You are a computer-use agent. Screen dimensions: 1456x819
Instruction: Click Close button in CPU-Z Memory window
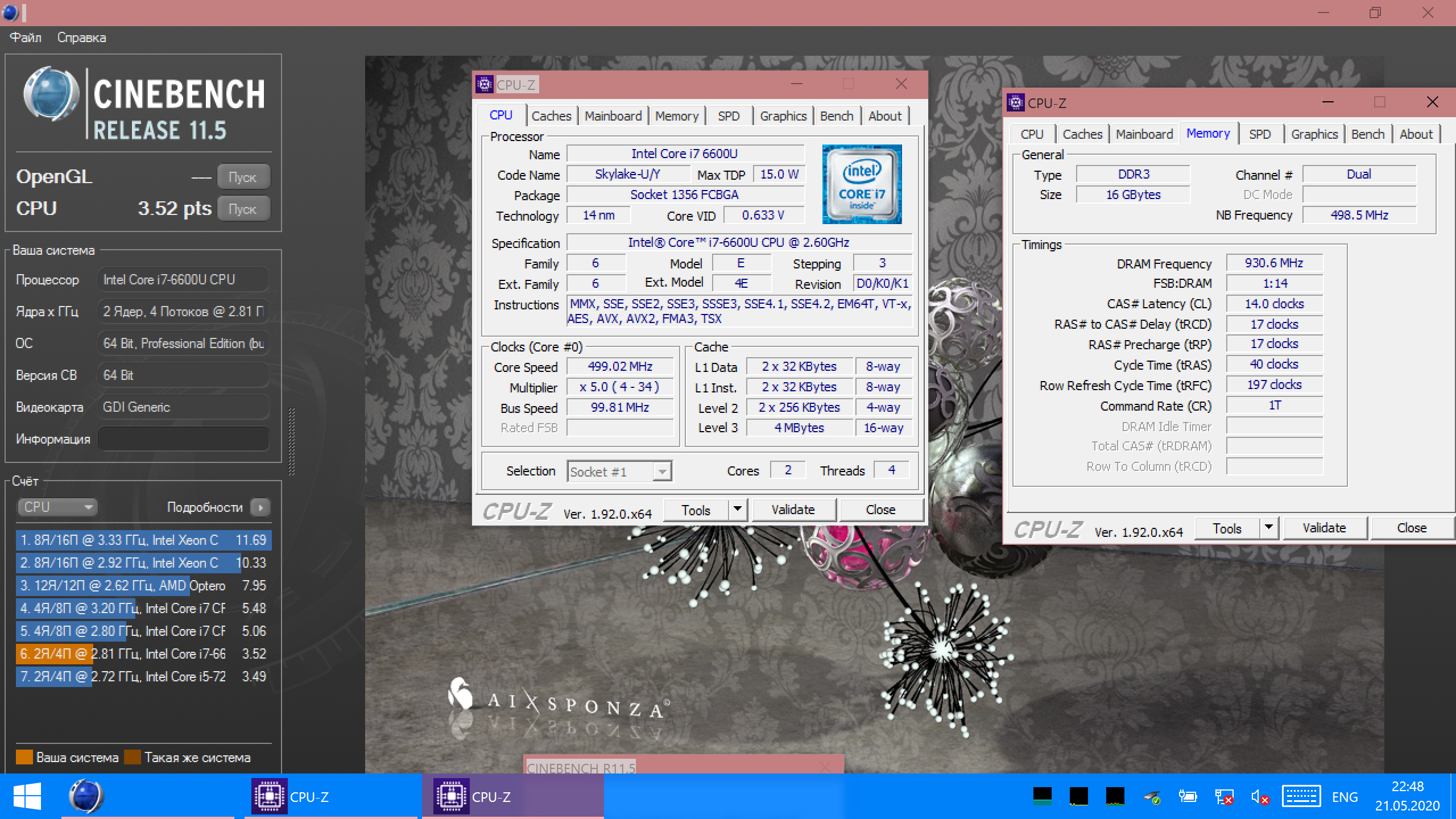pos(1412,528)
